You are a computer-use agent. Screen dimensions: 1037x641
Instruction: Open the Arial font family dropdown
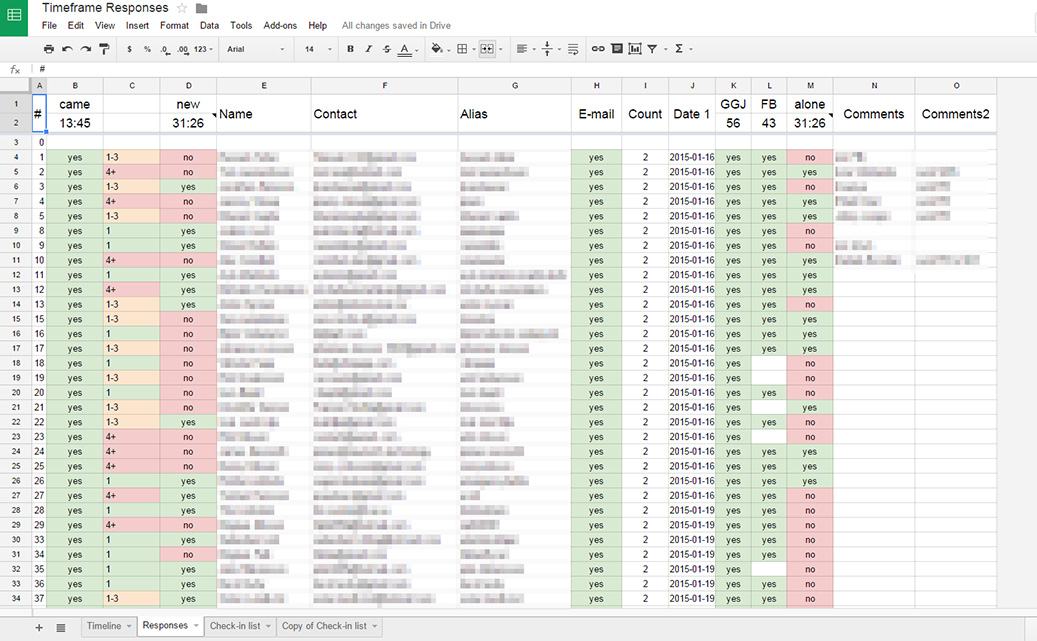click(255, 48)
